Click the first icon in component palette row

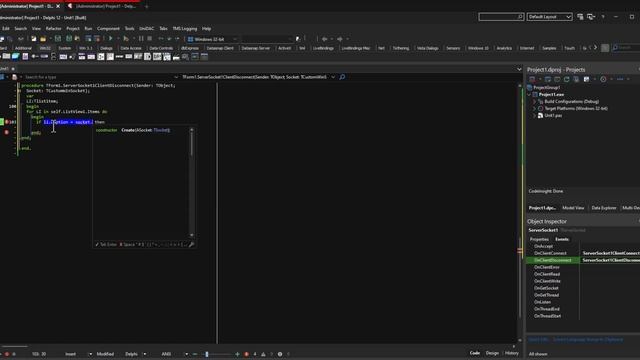pos(7,57)
